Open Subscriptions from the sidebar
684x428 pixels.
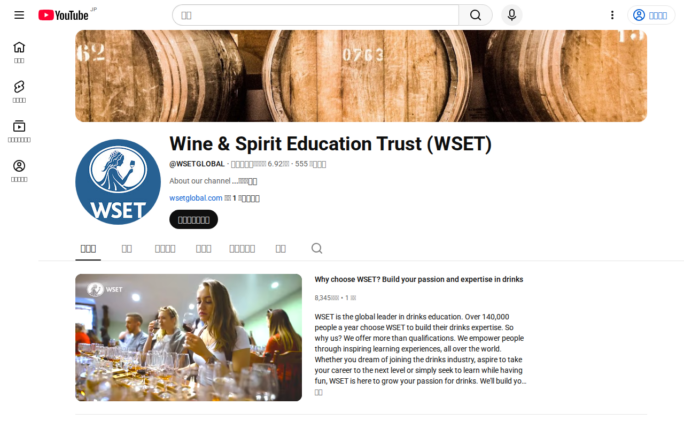coord(19,131)
